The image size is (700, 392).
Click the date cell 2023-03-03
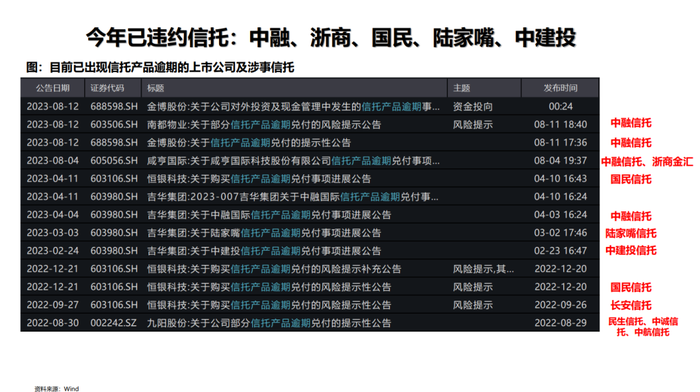(x=53, y=233)
